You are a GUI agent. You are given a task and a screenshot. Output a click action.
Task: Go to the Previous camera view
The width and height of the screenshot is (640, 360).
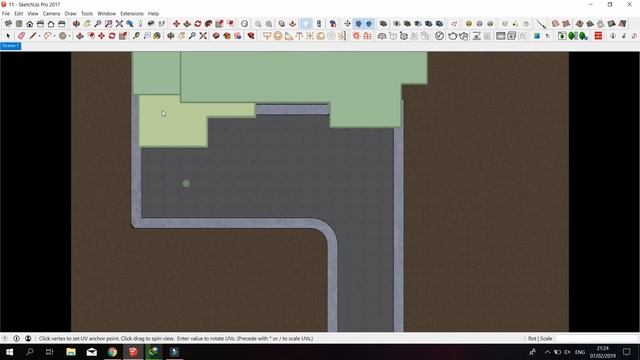[129, 24]
